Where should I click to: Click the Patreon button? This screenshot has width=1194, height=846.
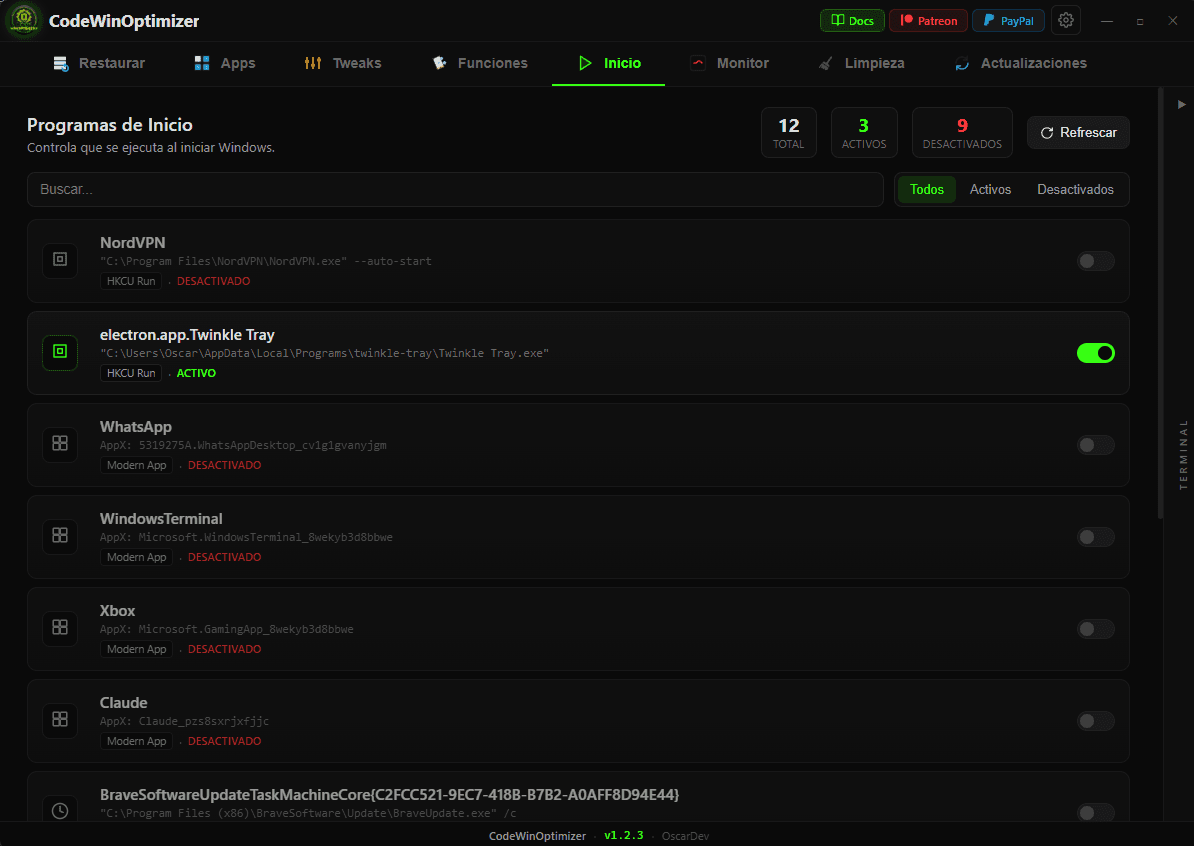point(928,21)
